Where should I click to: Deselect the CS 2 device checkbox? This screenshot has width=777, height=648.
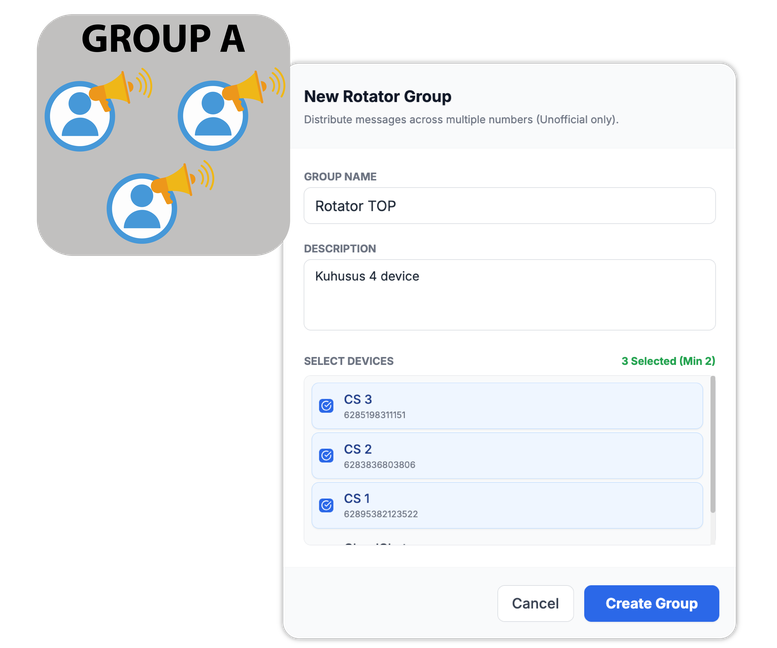[326, 456]
